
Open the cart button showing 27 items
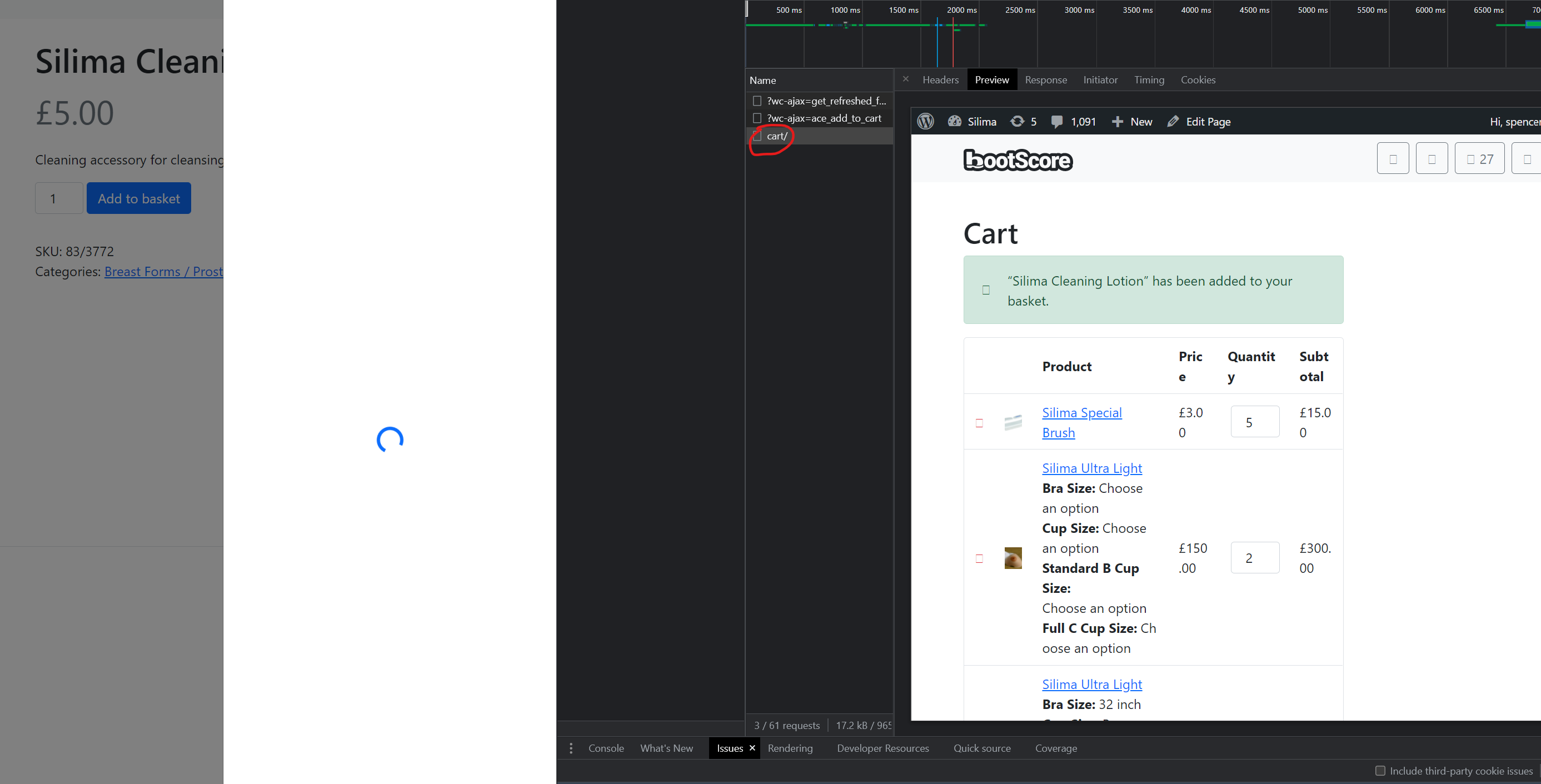[1479, 158]
